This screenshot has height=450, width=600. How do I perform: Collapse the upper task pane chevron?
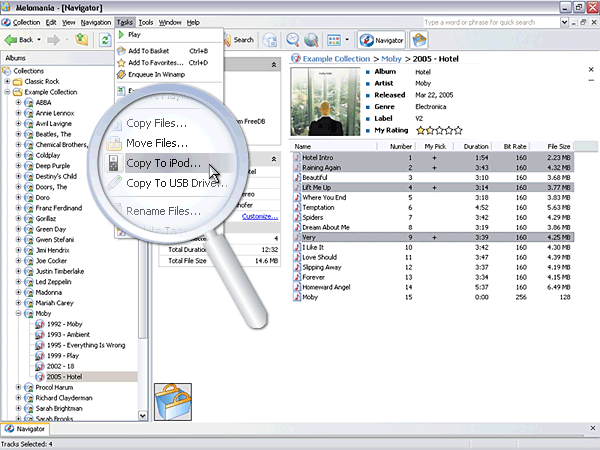pyautogui.click(x=274, y=65)
